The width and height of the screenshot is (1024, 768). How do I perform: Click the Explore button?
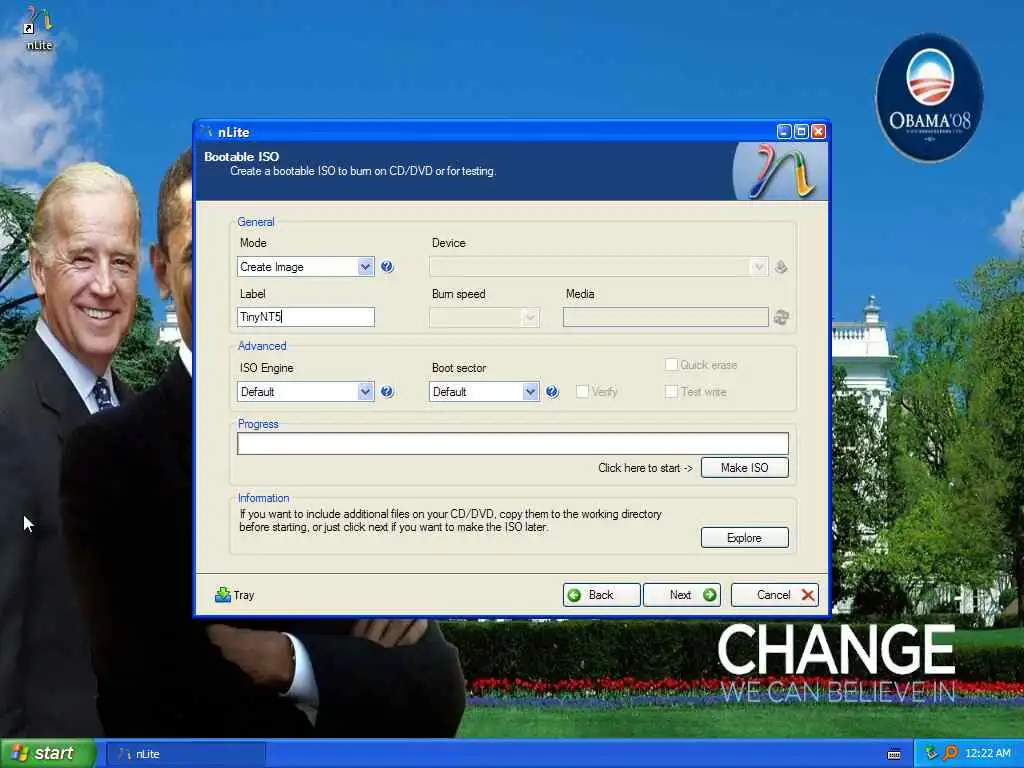[x=744, y=537]
